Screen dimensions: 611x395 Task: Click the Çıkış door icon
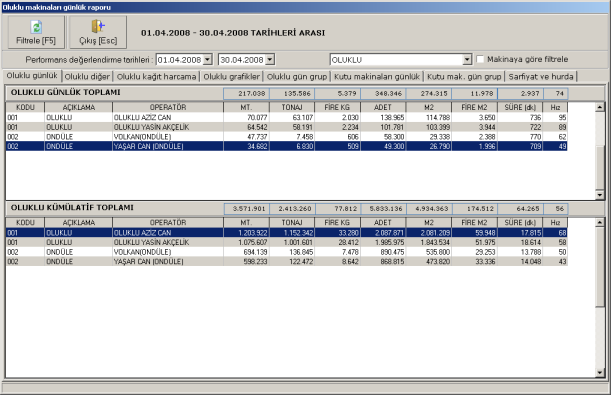point(98,26)
